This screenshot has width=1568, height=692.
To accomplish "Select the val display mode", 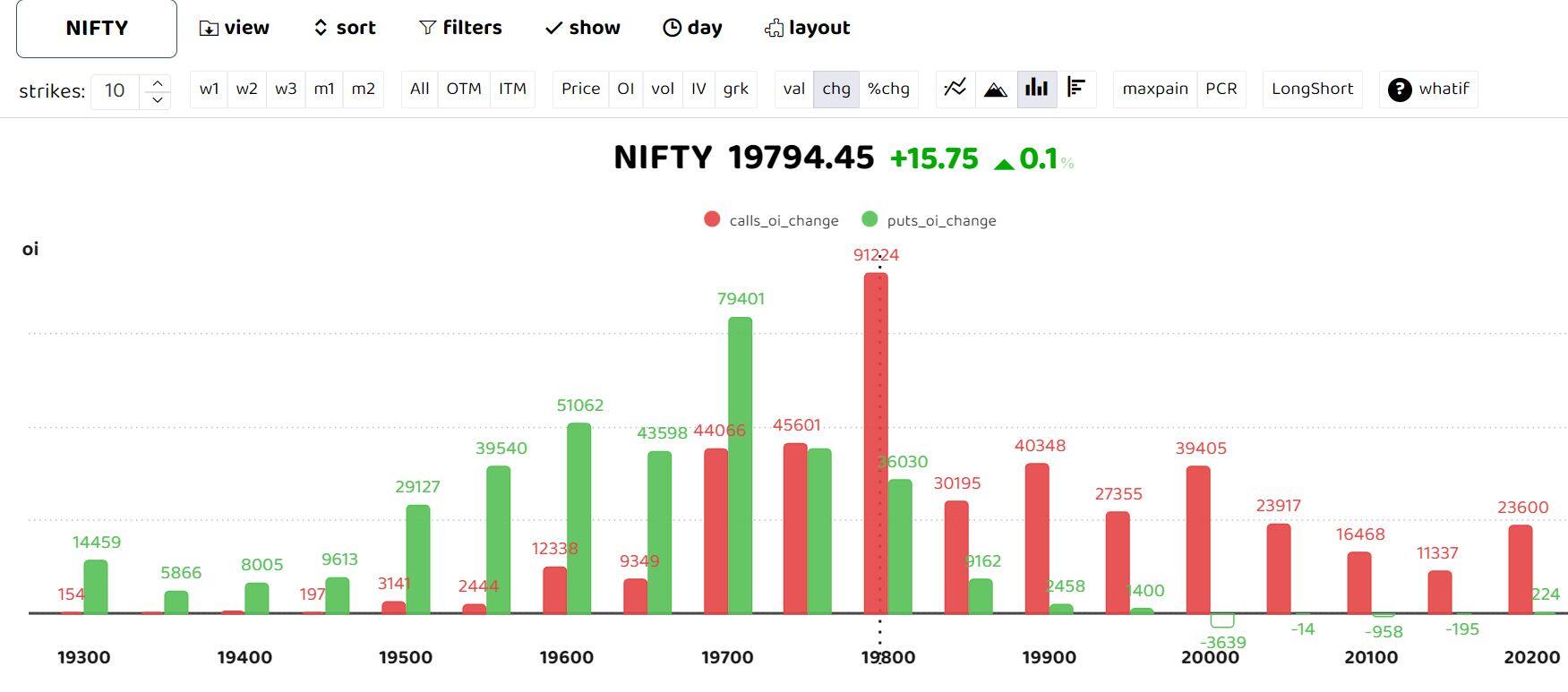I will tap(794, 89).
